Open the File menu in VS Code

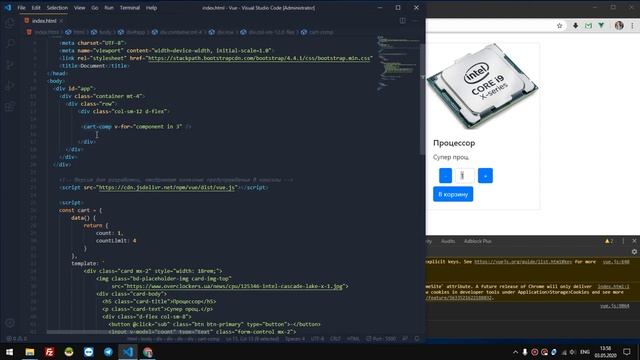click(x=21, y=8)
